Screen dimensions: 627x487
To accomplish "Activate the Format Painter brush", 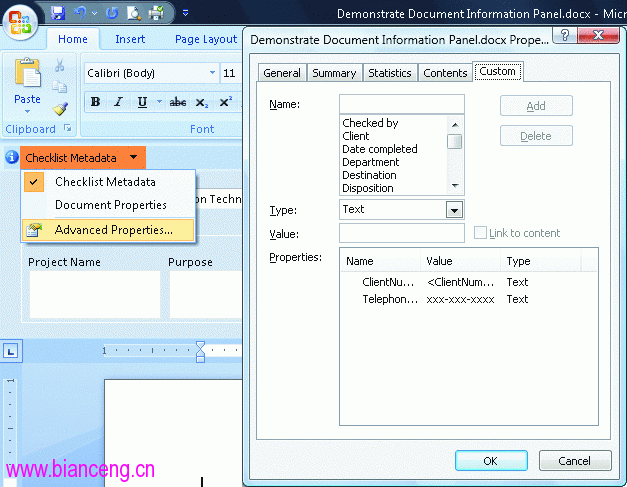I will 60,108.
